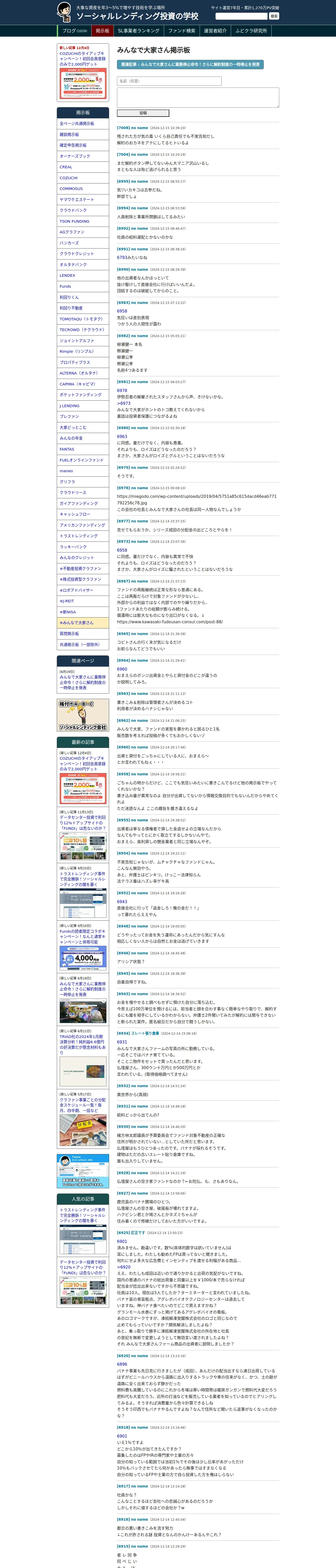Open the 6月19日 related page article link
This screenshot has width=336, height=1568.
[x=83, y=682]
